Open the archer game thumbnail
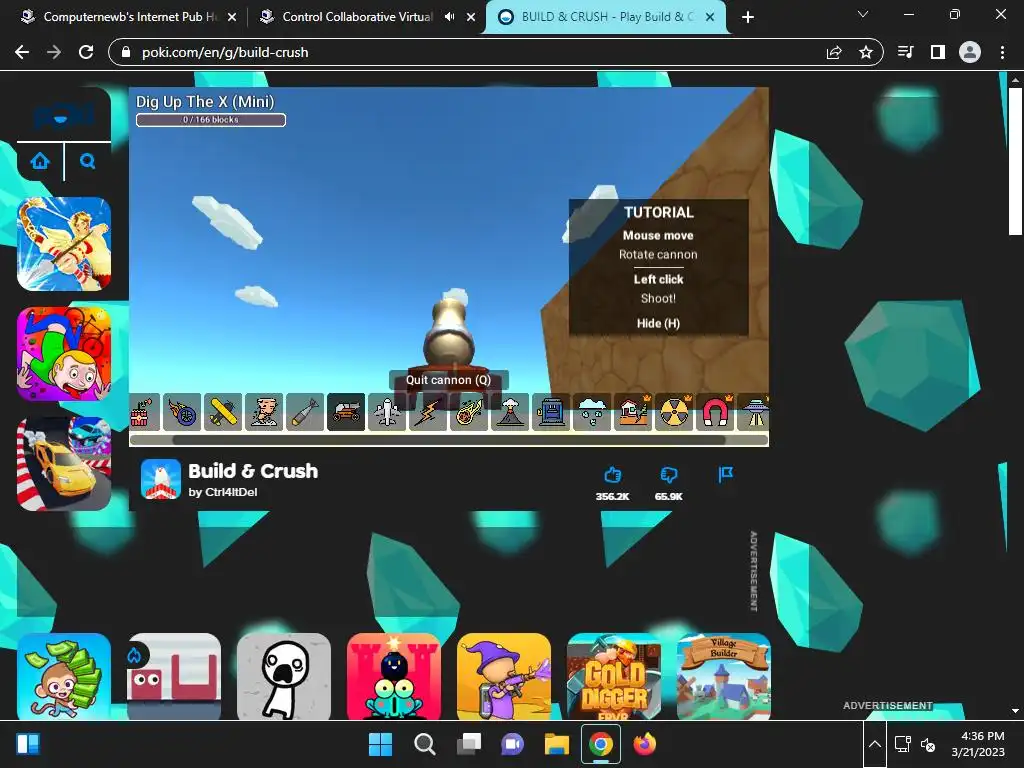The width and height of the screenshot is (1024, 768). (64, 244)
